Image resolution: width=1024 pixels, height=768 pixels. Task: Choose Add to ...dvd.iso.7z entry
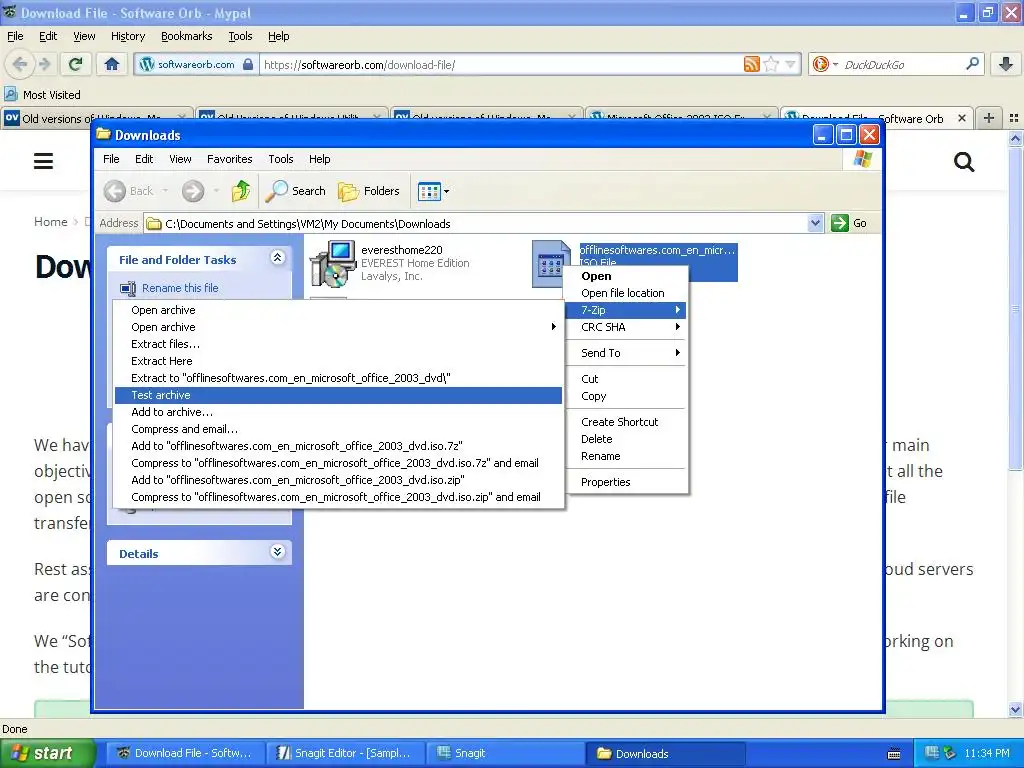pos(338,446)
